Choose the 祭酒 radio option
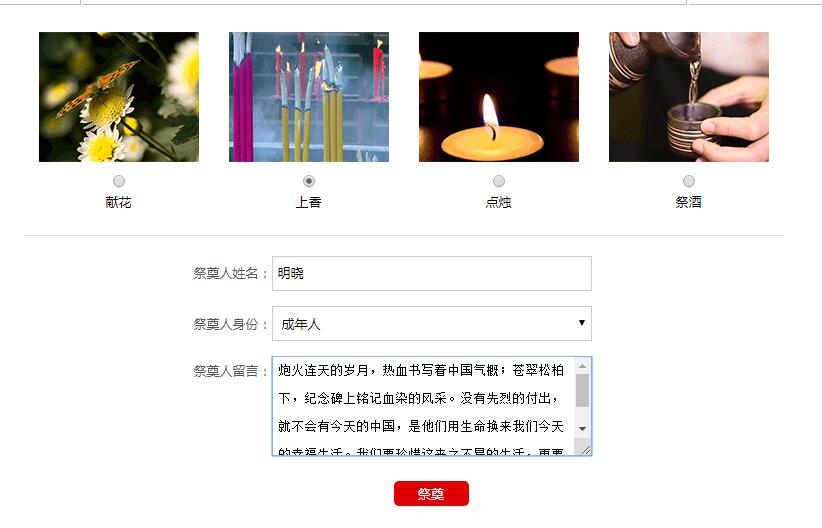 pyautogui.click(x=689, y=181)
